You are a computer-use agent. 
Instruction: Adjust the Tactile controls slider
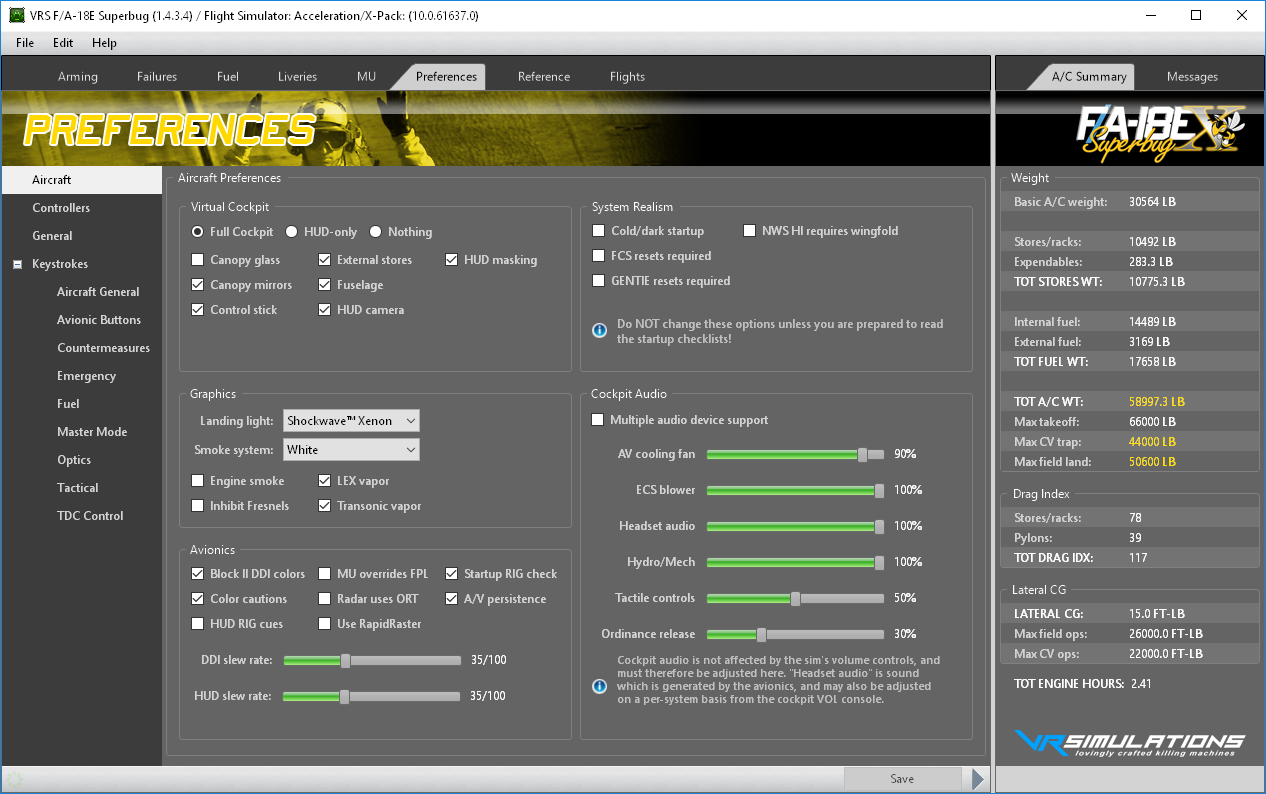(x=795, y=598)
